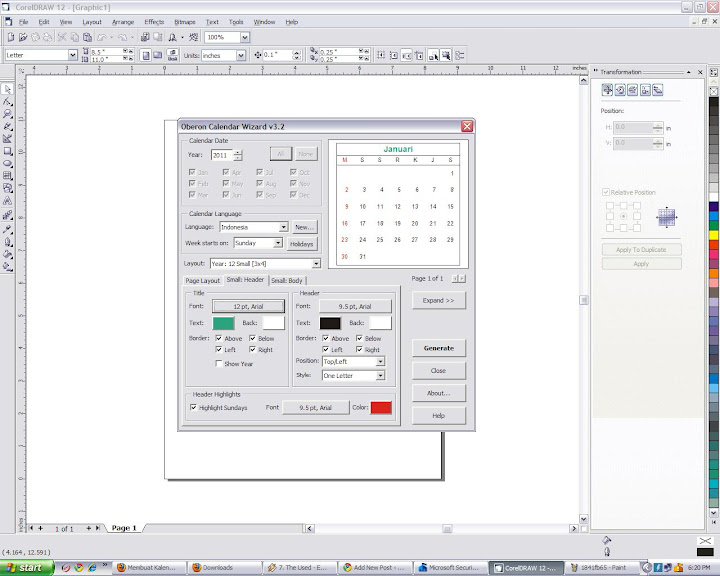Click the green Title text color swatch

tap(224, 323)
